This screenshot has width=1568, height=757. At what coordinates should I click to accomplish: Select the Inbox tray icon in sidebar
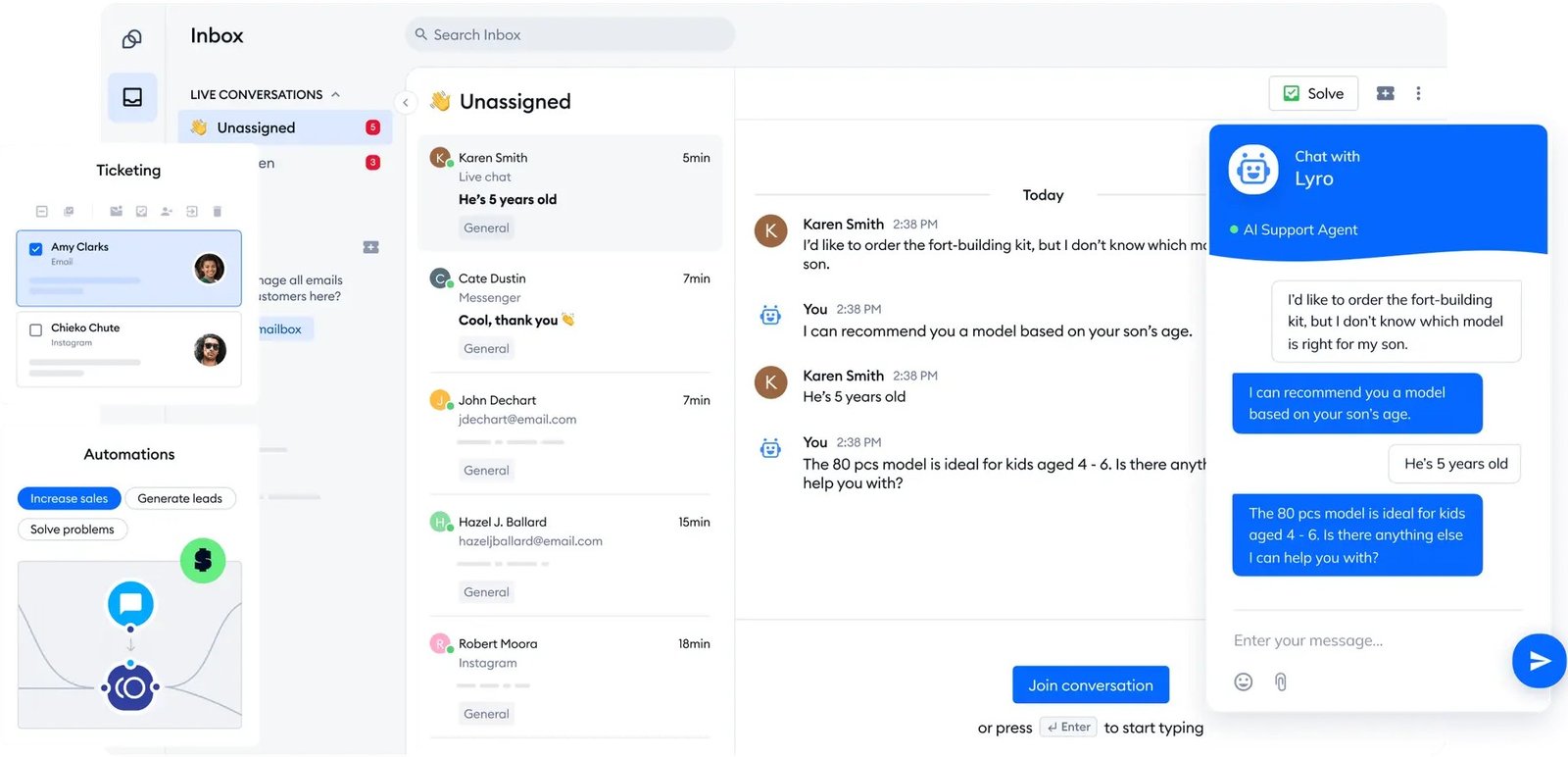pyautogui.click(x=132, y=97)
